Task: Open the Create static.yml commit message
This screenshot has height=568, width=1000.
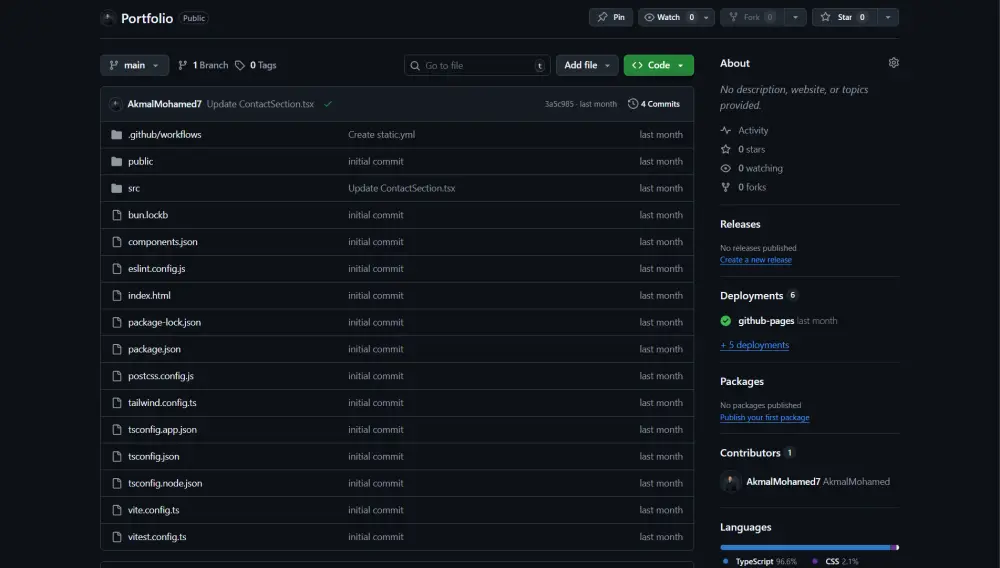Action: (x=381, y=135)
